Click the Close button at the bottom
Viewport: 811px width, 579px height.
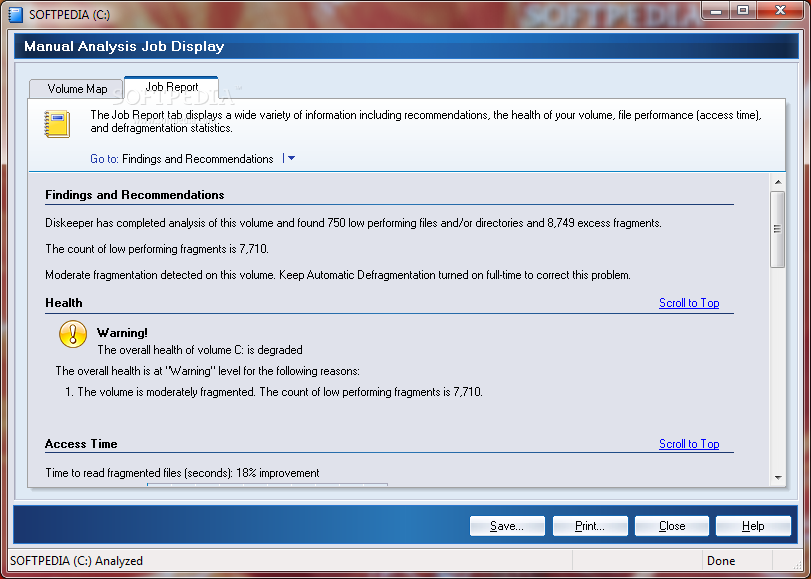672,526
